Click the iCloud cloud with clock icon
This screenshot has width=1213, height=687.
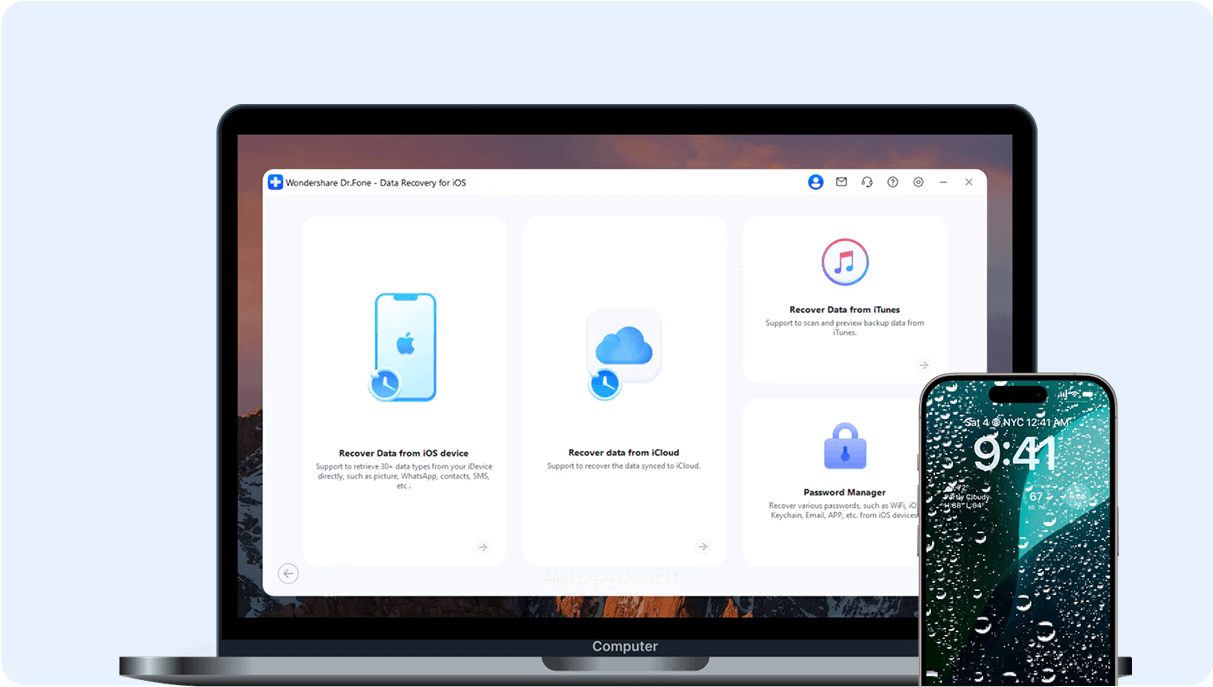[622, 352]
